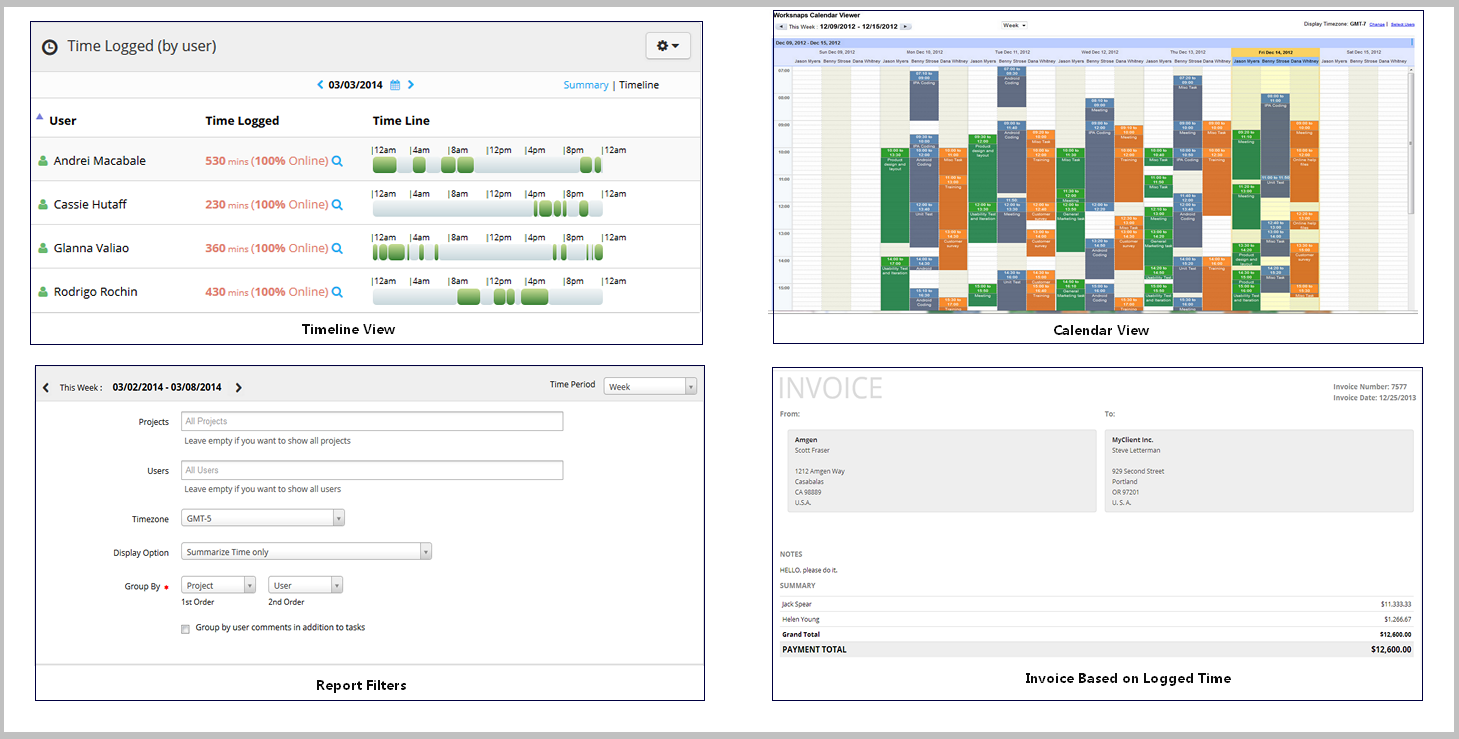The image size is (1459, 739).
Task: Open the calendar date picker icon
Action: [395, 85]
